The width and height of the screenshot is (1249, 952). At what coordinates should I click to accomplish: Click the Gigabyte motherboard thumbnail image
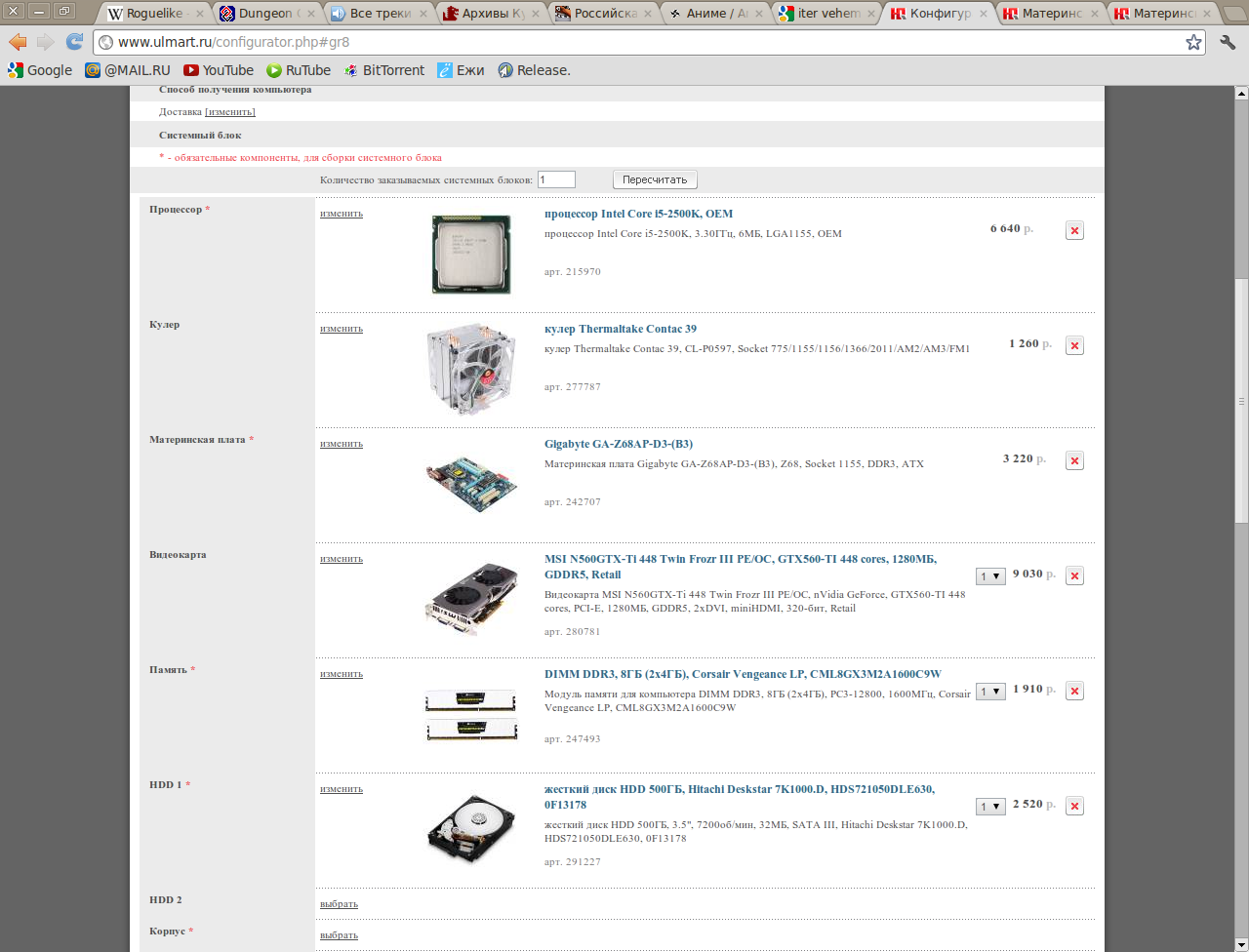click(471, 485)
